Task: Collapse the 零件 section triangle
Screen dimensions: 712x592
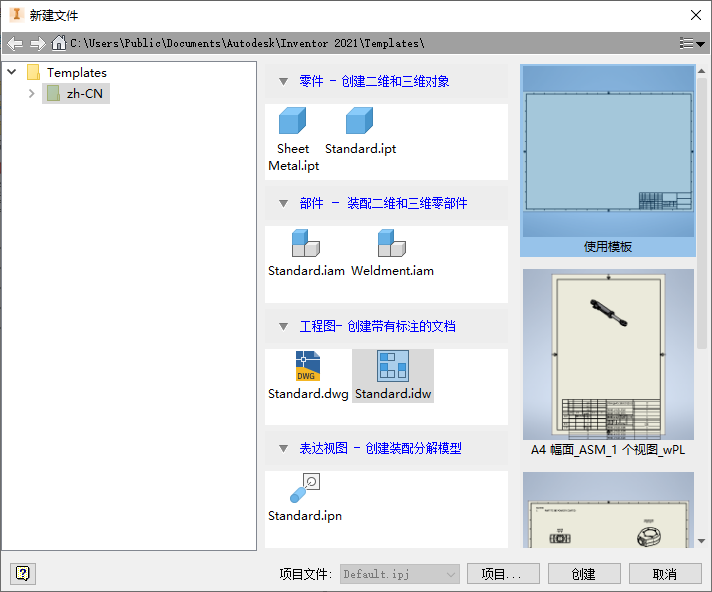Action: point(283,82)
